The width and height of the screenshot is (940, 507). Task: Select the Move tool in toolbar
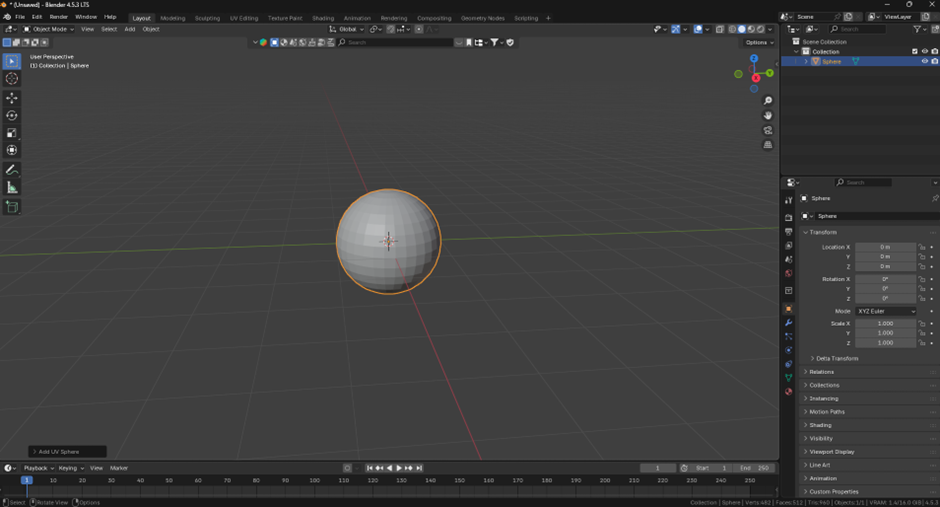coord(12,98)
